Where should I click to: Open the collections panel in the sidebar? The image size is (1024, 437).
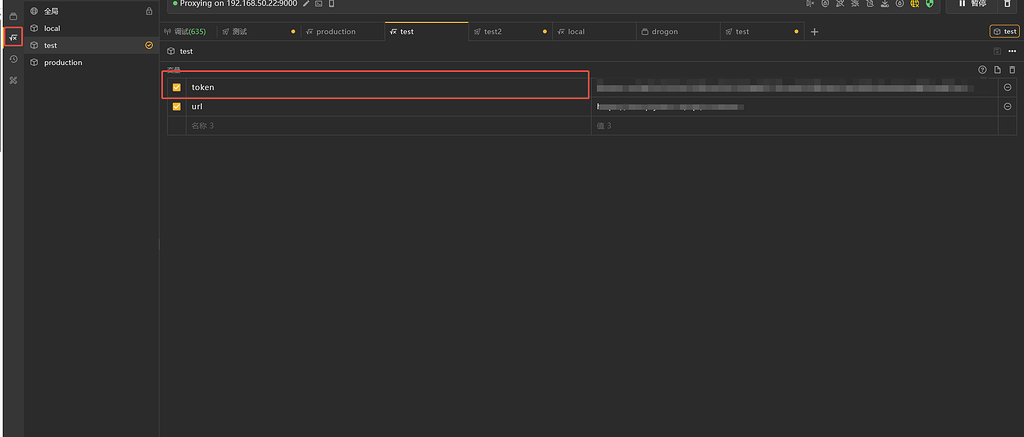point(13,16)
